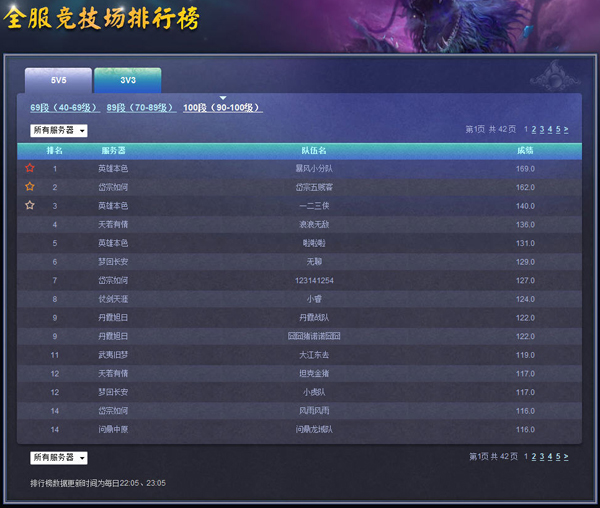Switch to the 3V3 tab
The image size is (600, 508).
(127, 81)
